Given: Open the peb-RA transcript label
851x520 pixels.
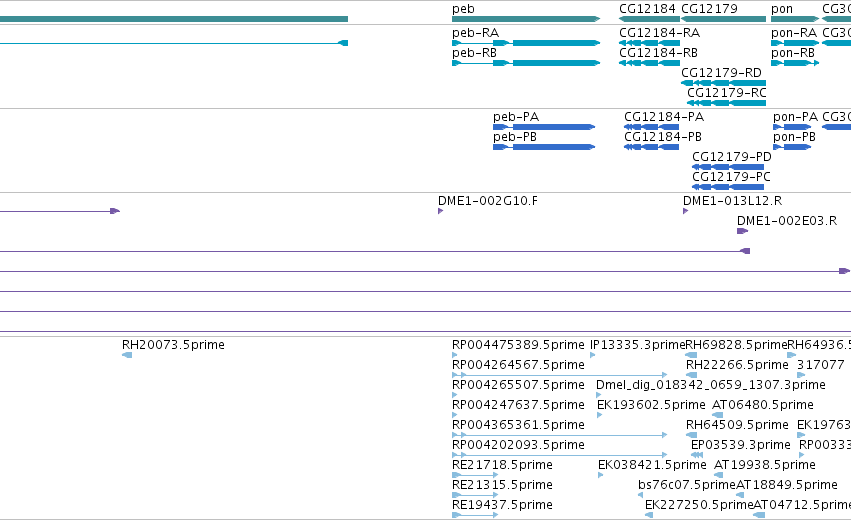Looking at the screenshot, I should [x=475, y=33].
